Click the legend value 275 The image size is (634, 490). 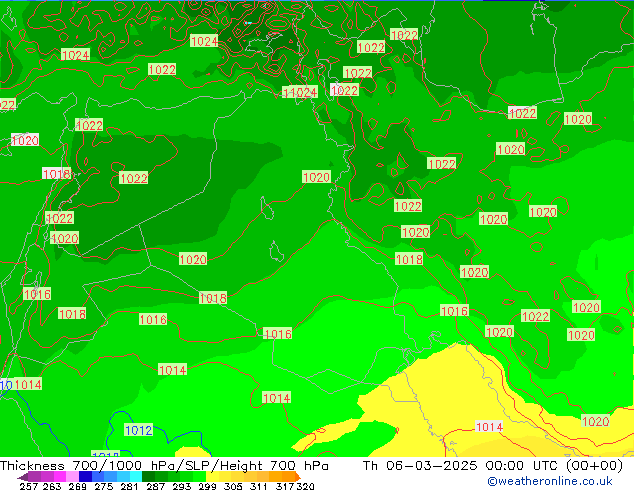(x=104, y=486)
